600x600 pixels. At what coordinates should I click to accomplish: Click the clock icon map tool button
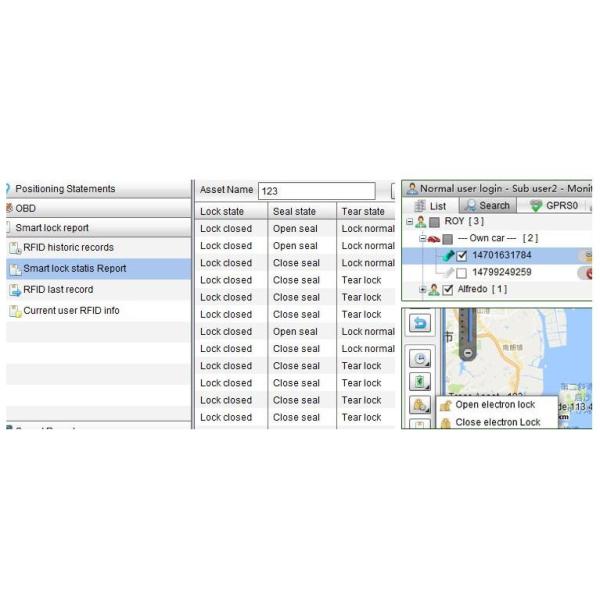(x=420, y=359)
